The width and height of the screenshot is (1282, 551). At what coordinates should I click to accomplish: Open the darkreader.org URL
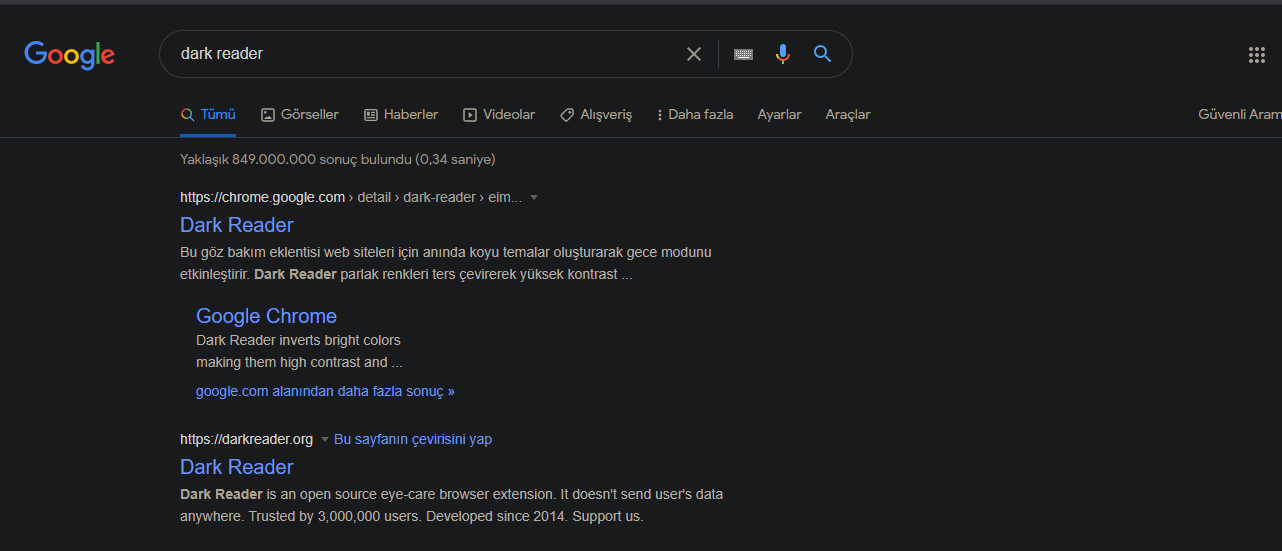[x=246, y=439]
